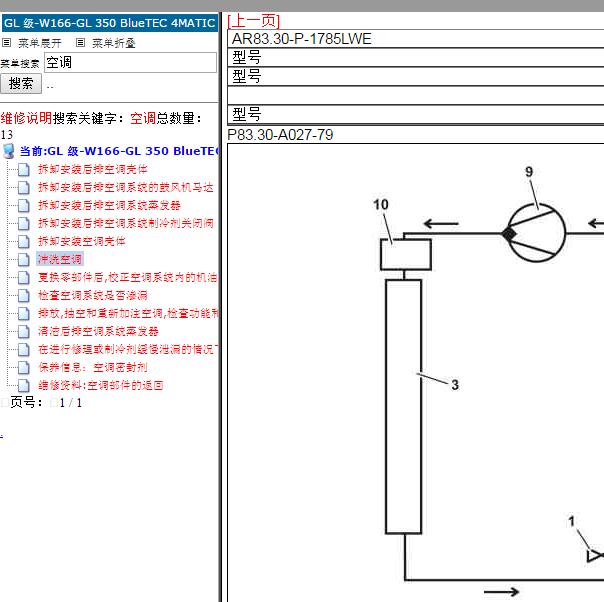
Task: Click document icon beside 更换零部件后,校正空调系统内的机油
Action: click(x=23, y=277)
